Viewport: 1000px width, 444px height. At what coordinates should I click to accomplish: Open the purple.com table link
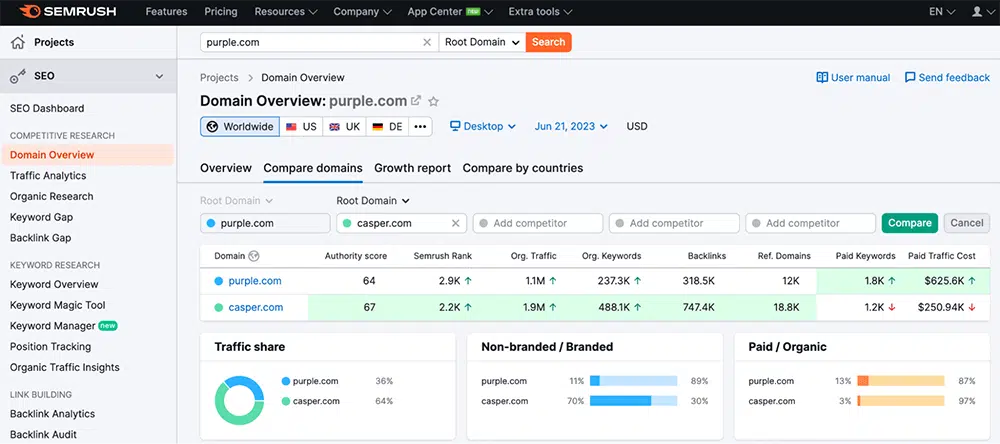pos(254,281)
